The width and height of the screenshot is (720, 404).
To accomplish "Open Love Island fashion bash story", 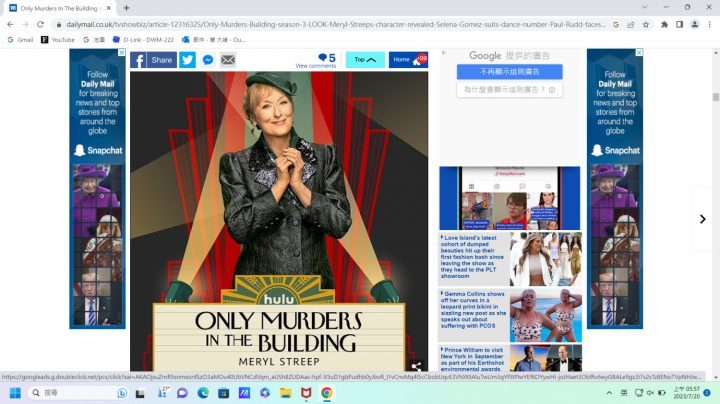I will point(472,257).
